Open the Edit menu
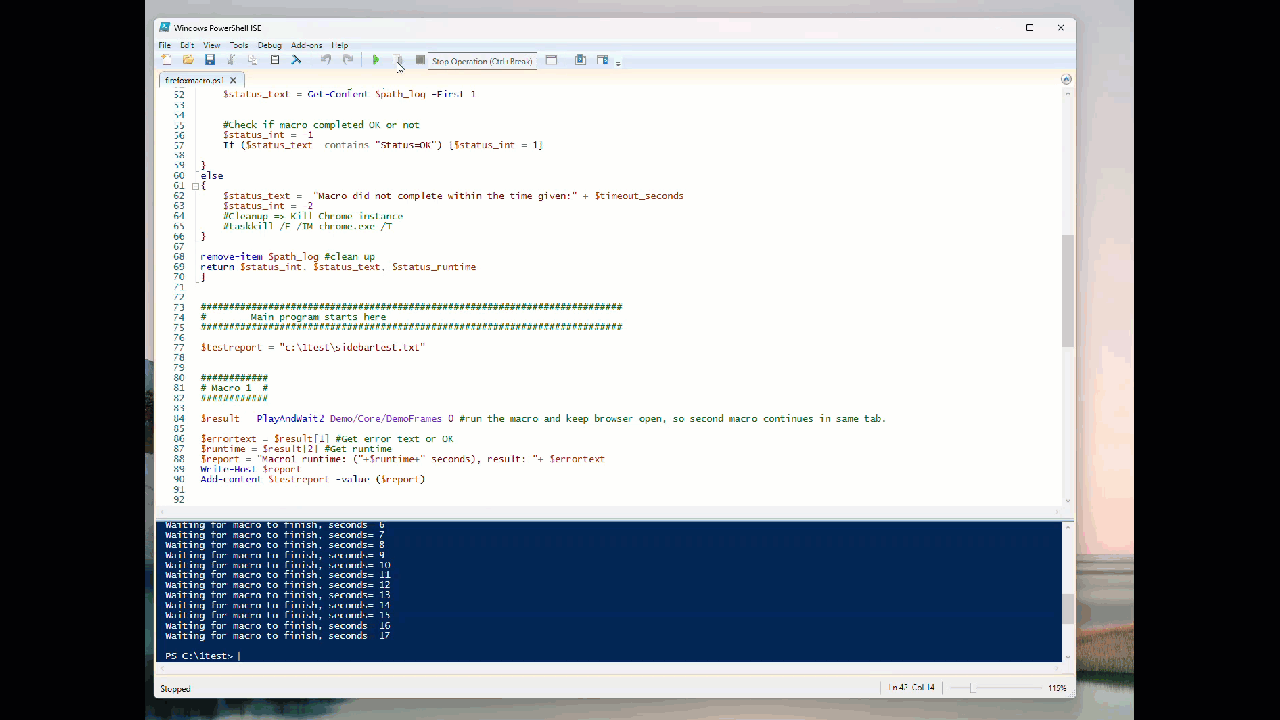The height and width of the screenshot is (720, 1280). pyautogui.click(x=187, y=45)
